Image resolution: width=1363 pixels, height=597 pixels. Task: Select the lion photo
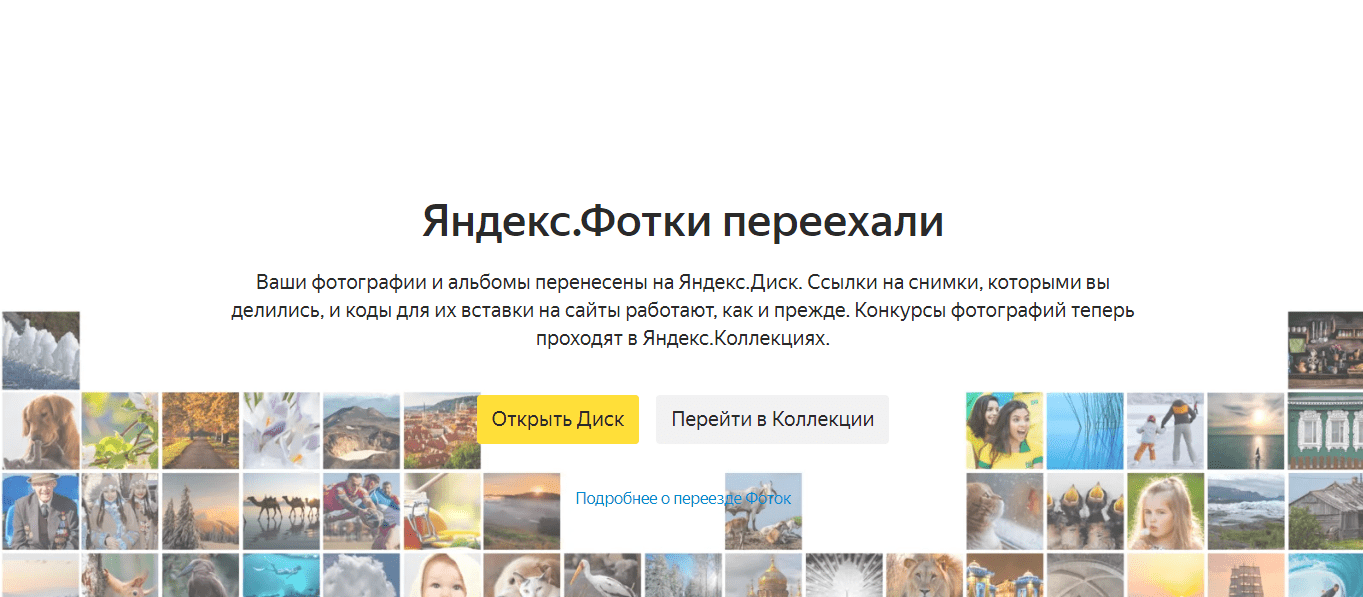click(x=924, y=575)
